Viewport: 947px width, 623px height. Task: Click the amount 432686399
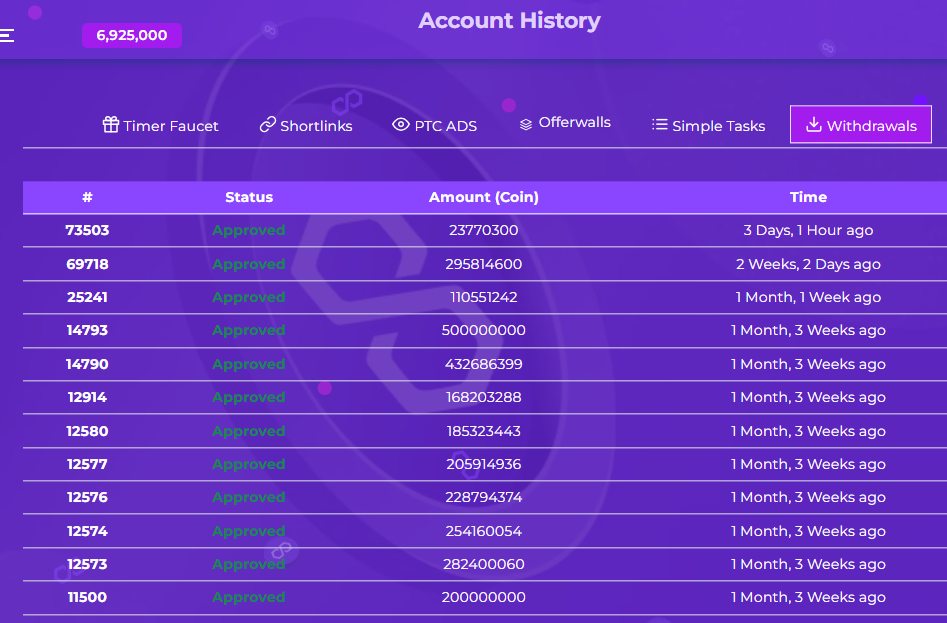484,364
